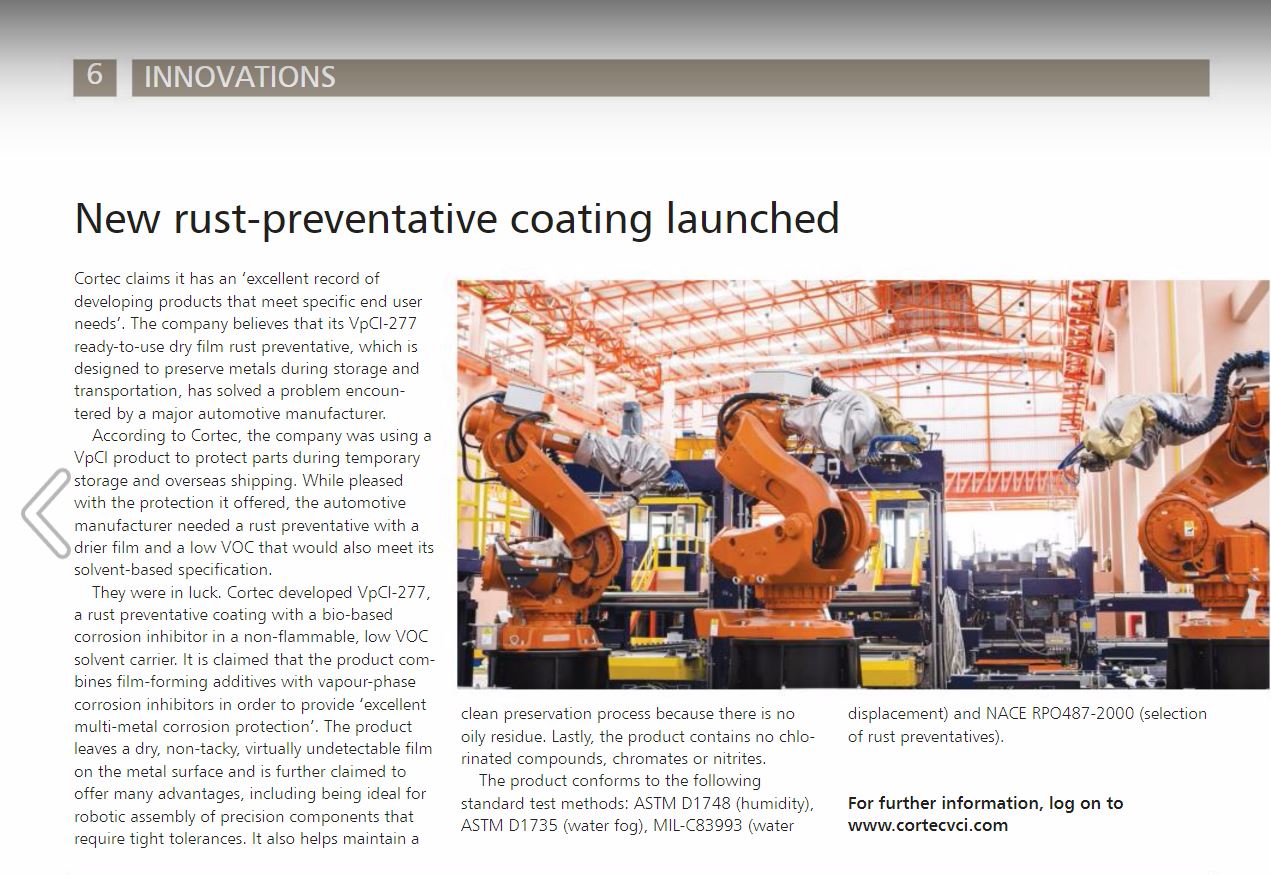Go to previous page with left chevron arrow
This screenshot has width=1271, height=875.
46,511
